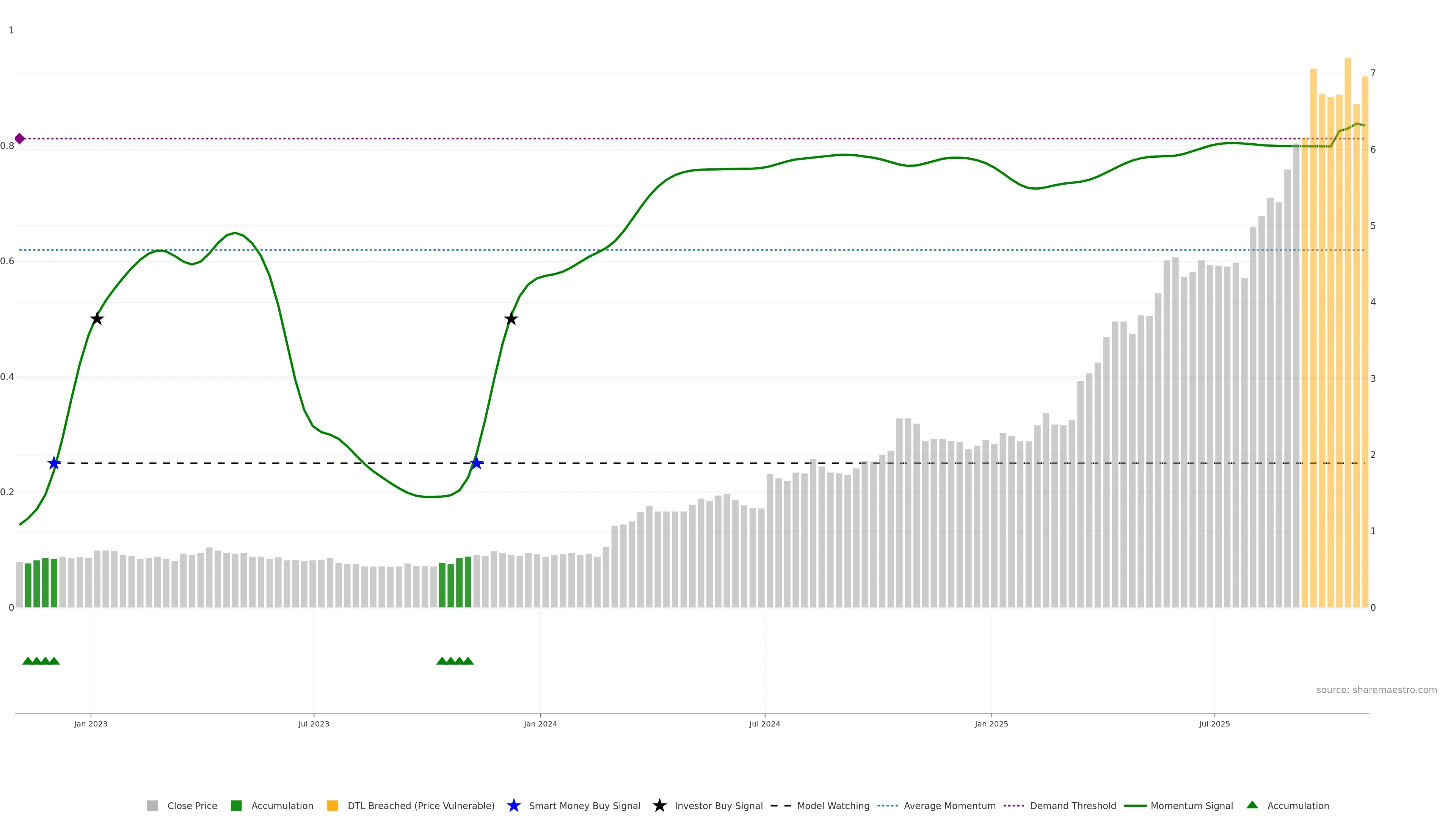Click the Jan 2024 axis label
This screenshot has height=819, width=1456.
click(x=540, y=724)
